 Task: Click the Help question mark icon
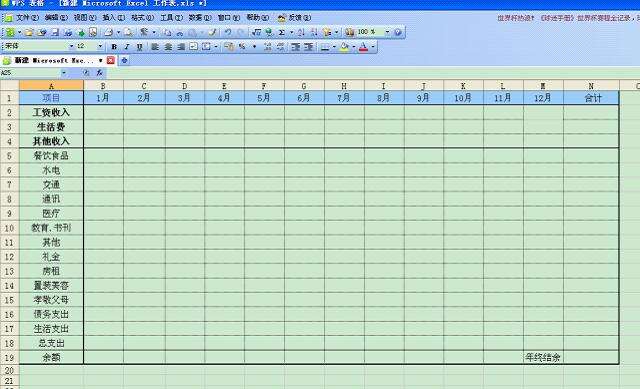tap(398, 32)
